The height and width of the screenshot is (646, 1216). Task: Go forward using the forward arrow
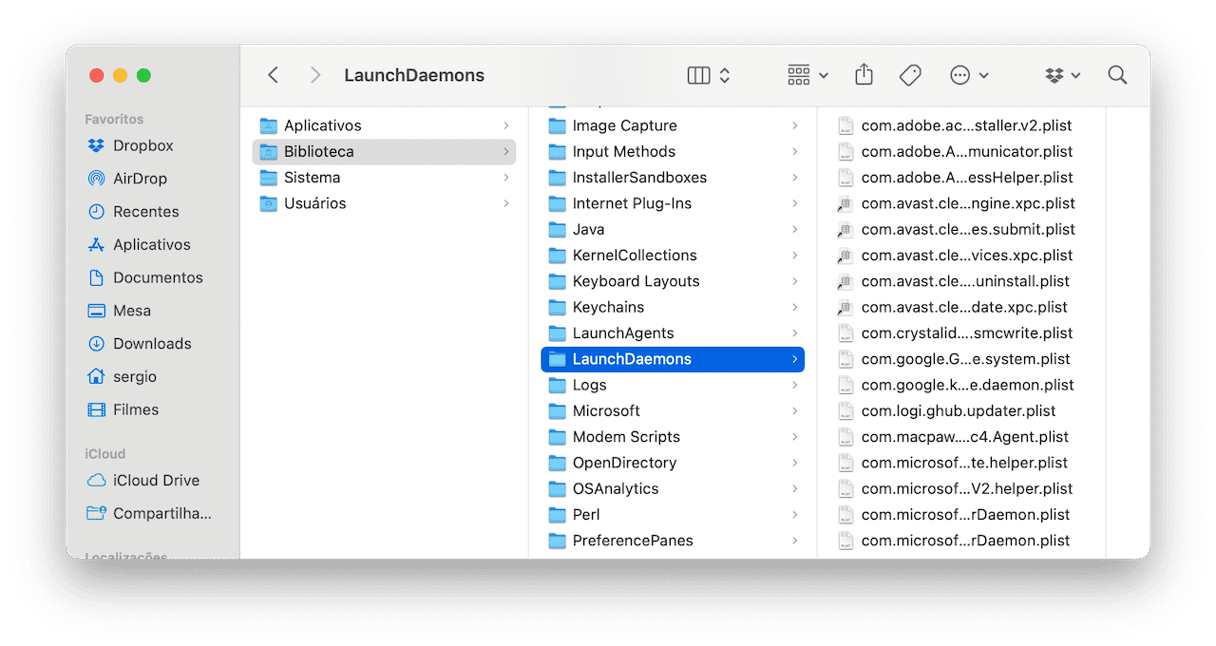[x=315, y=75]
